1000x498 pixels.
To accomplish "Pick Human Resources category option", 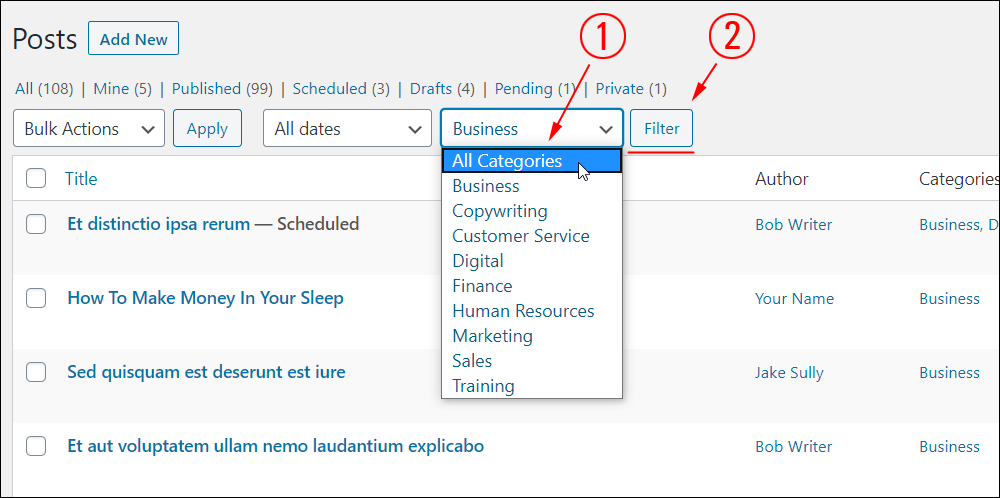I will coord(523,311).
